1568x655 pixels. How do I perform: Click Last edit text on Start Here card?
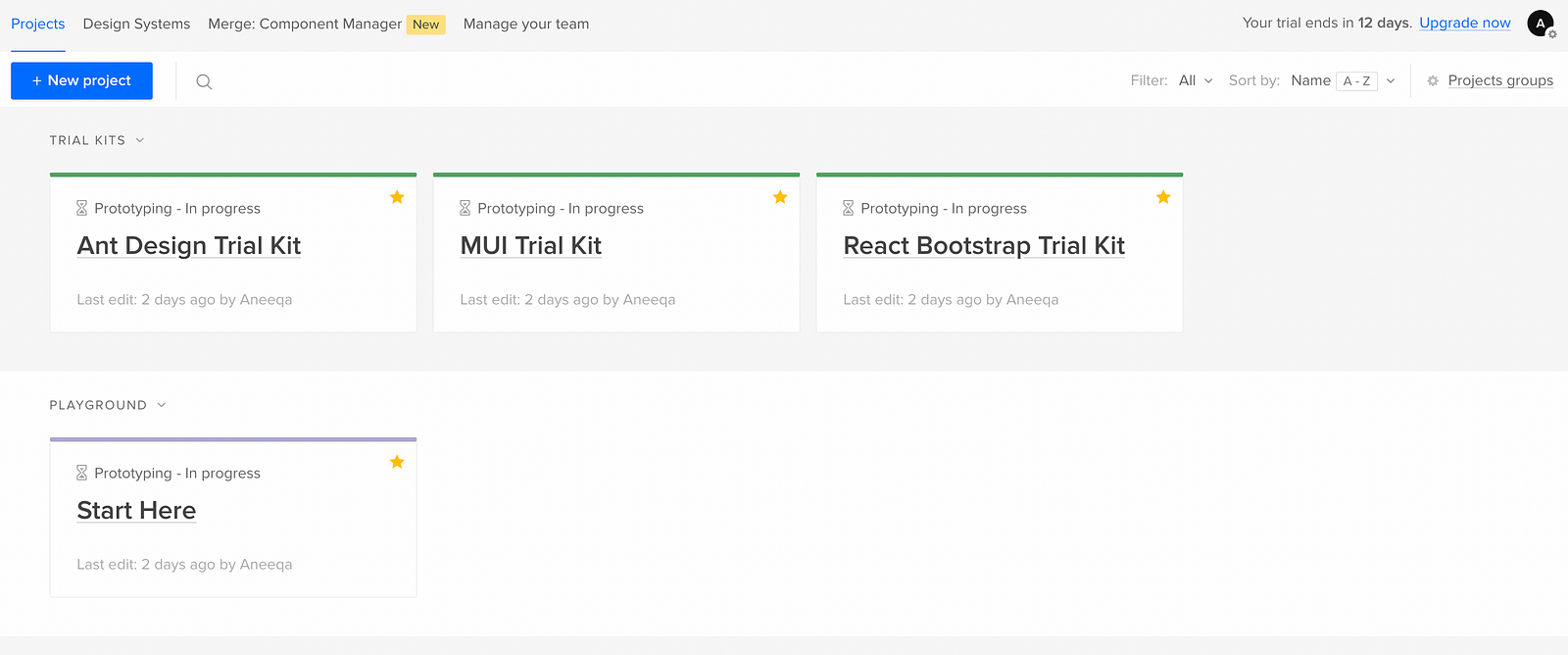pos(184,564)
